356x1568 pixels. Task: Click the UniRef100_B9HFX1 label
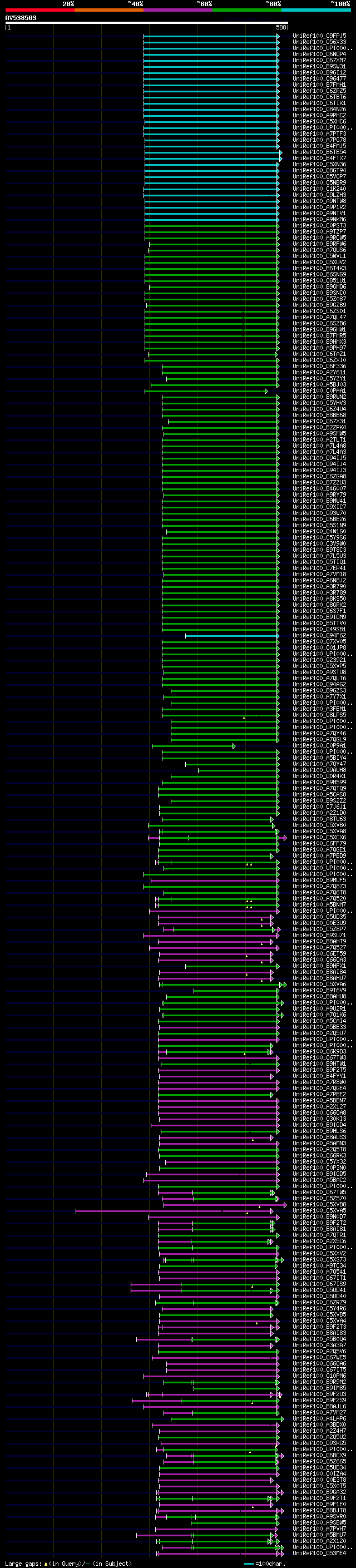coord(319,966)
